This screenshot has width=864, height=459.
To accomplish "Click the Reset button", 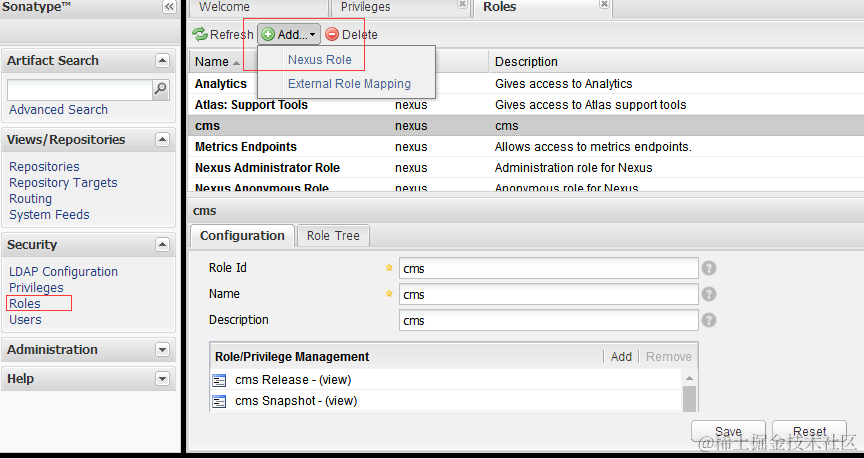I will tap(809, 431).
